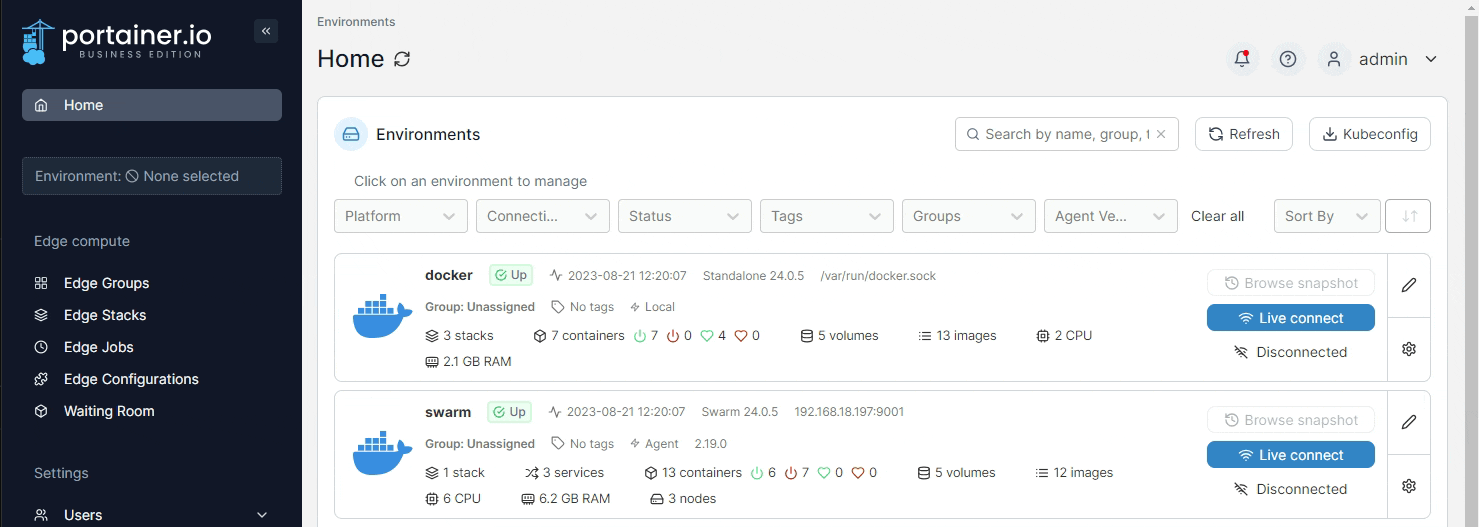Click the Environments breadcrumb

pos(356,21)
